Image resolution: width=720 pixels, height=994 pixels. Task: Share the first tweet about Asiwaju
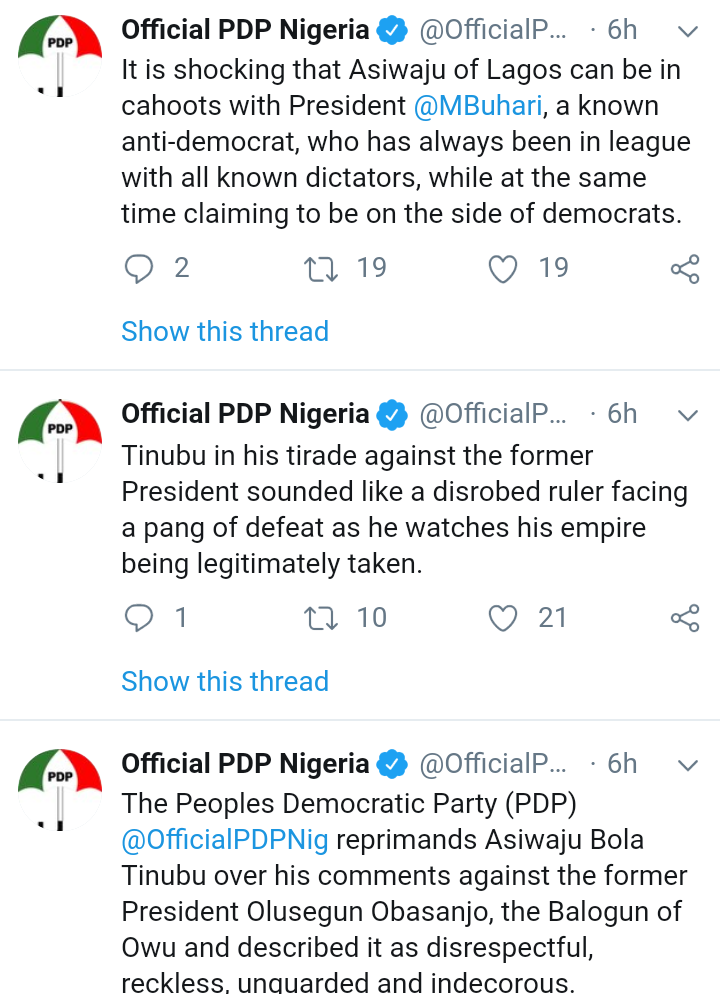point(685,269)
